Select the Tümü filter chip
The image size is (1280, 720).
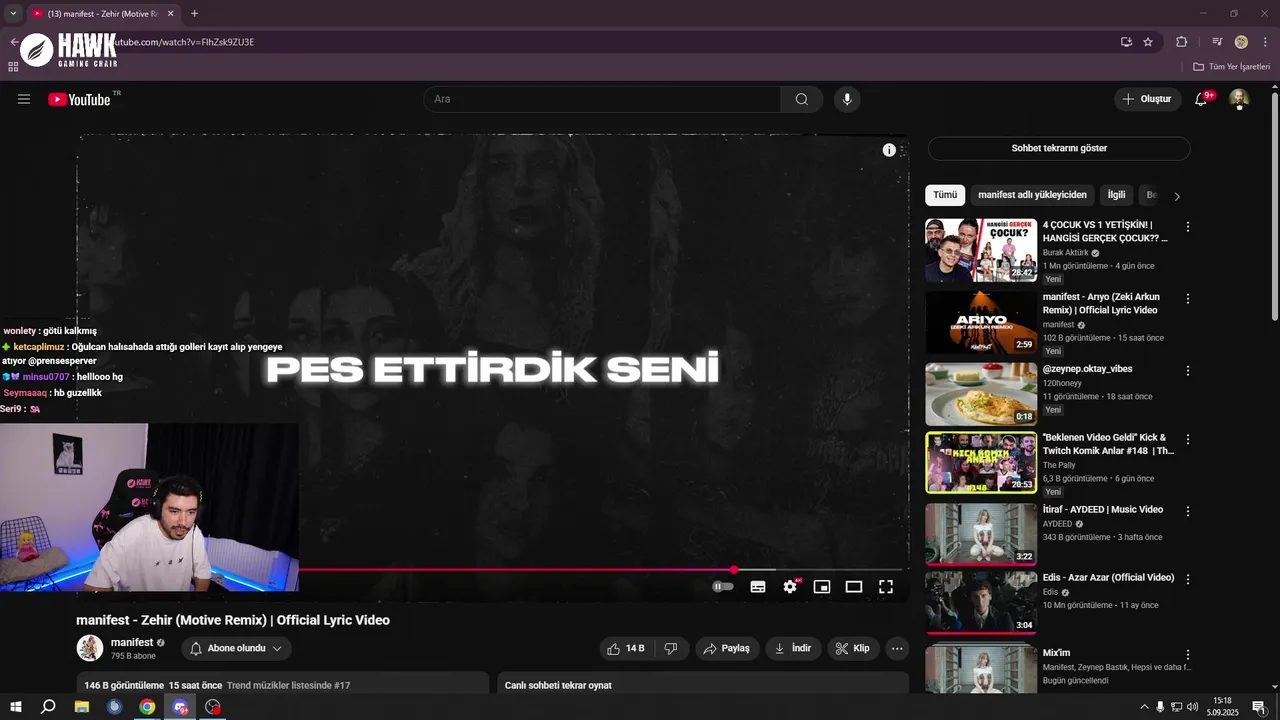[945, 195]
